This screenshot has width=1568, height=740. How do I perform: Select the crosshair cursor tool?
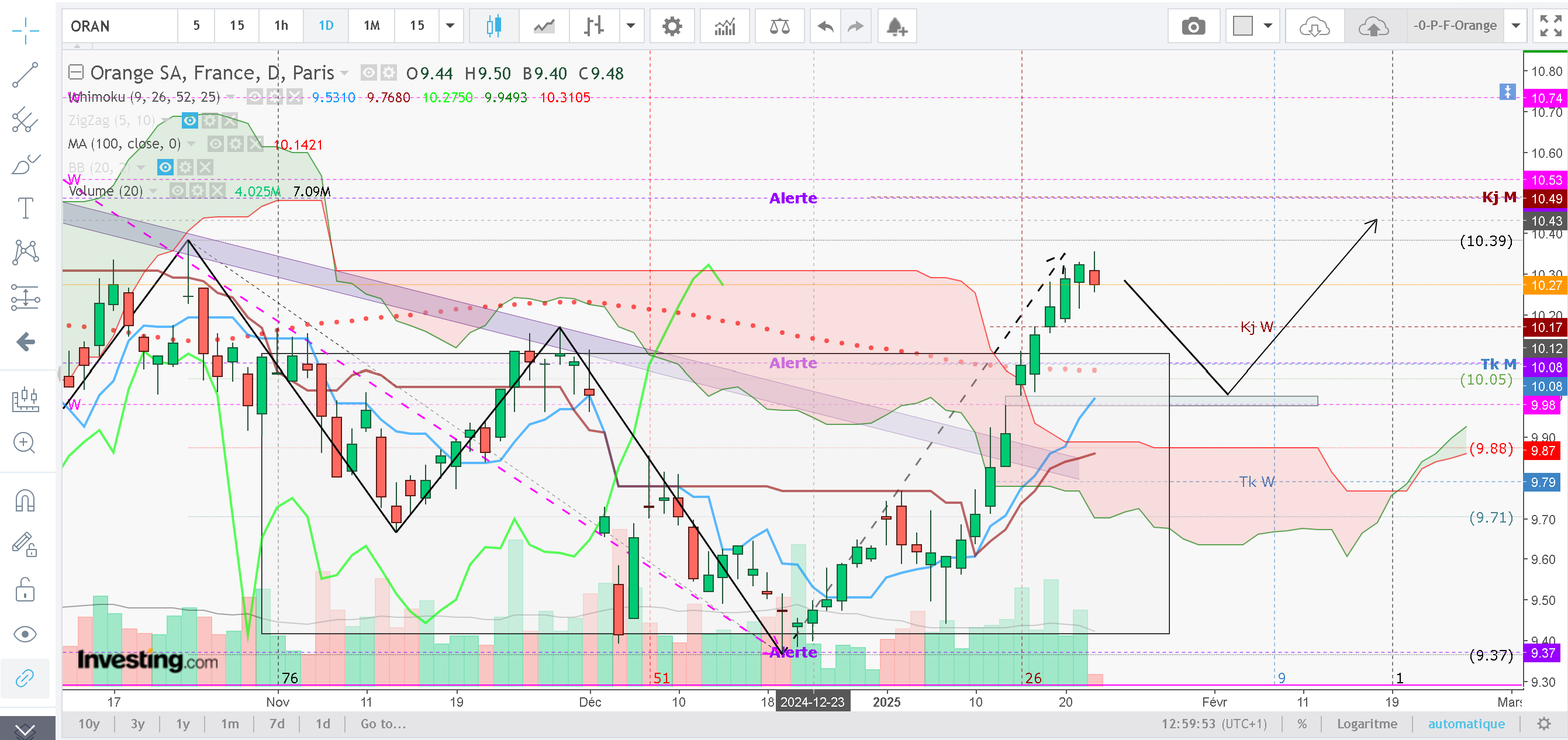tap(25, 30)
